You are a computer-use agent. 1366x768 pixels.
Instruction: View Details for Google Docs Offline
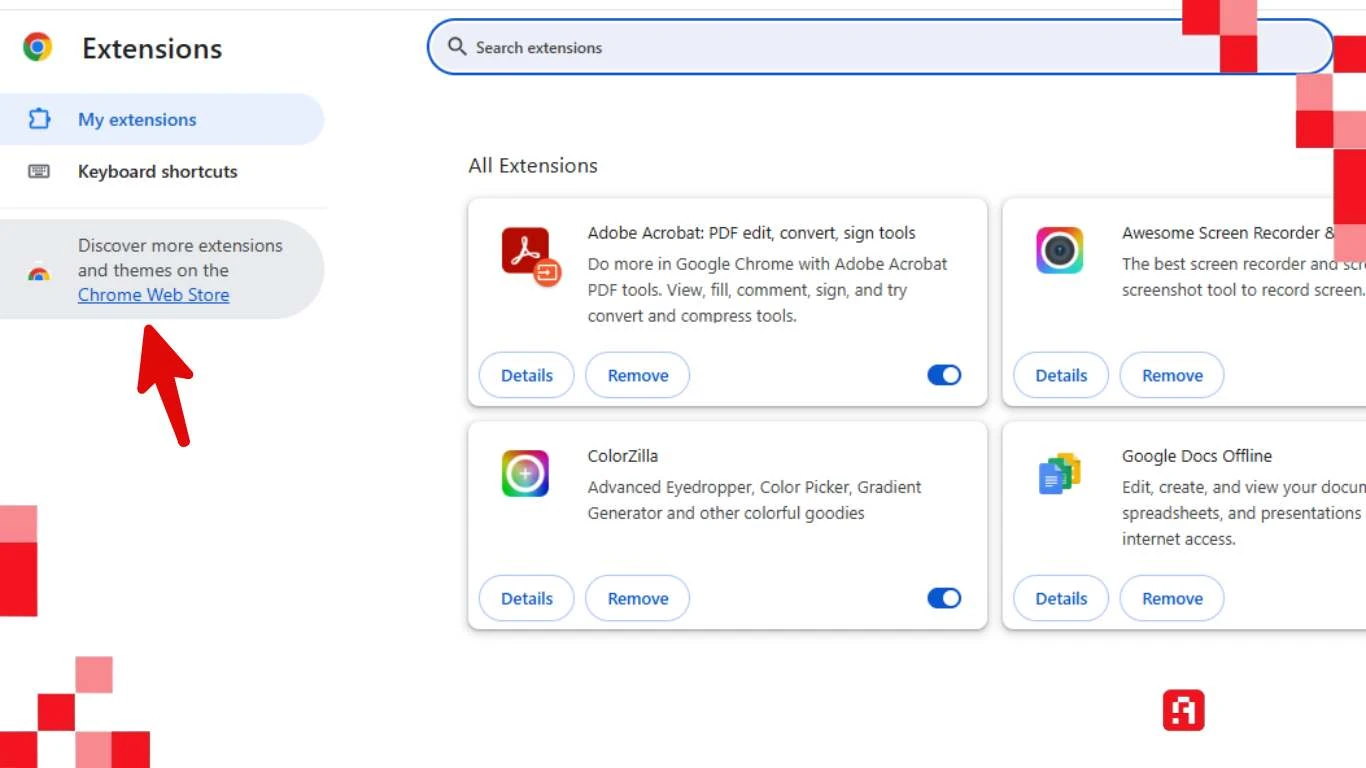point(1060,599)
